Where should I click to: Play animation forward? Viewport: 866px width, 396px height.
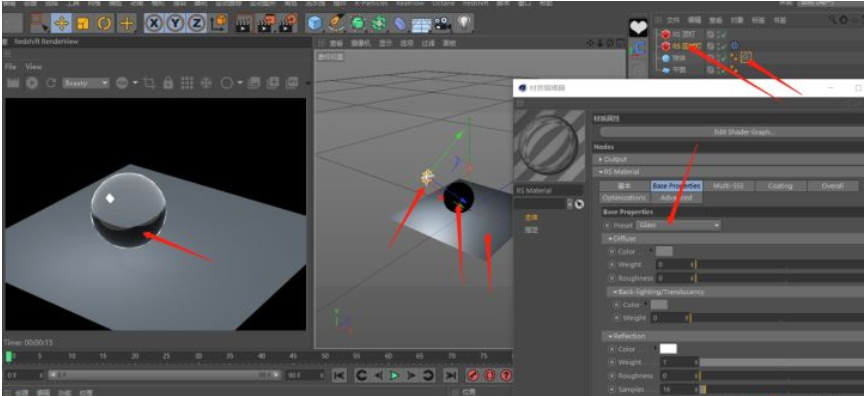point(394,376)
